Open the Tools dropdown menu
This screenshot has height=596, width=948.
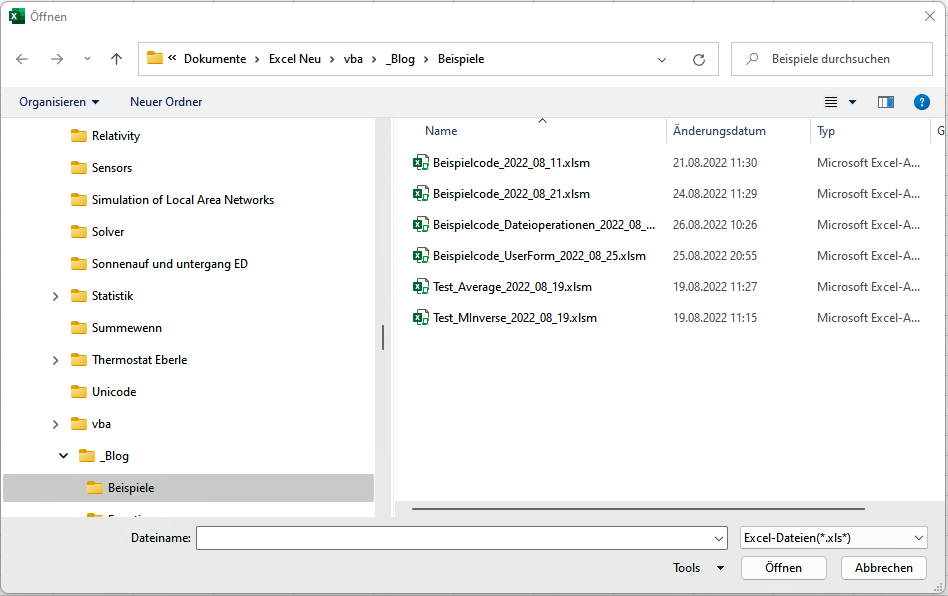point(698,568)
